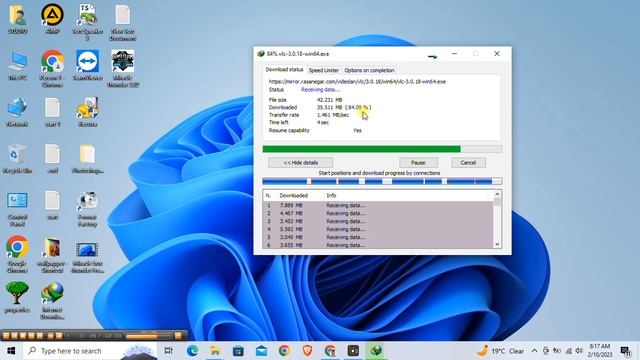Select connection row 6 with 3.655 MB
The image size is (640, 360).
(378, 245)
